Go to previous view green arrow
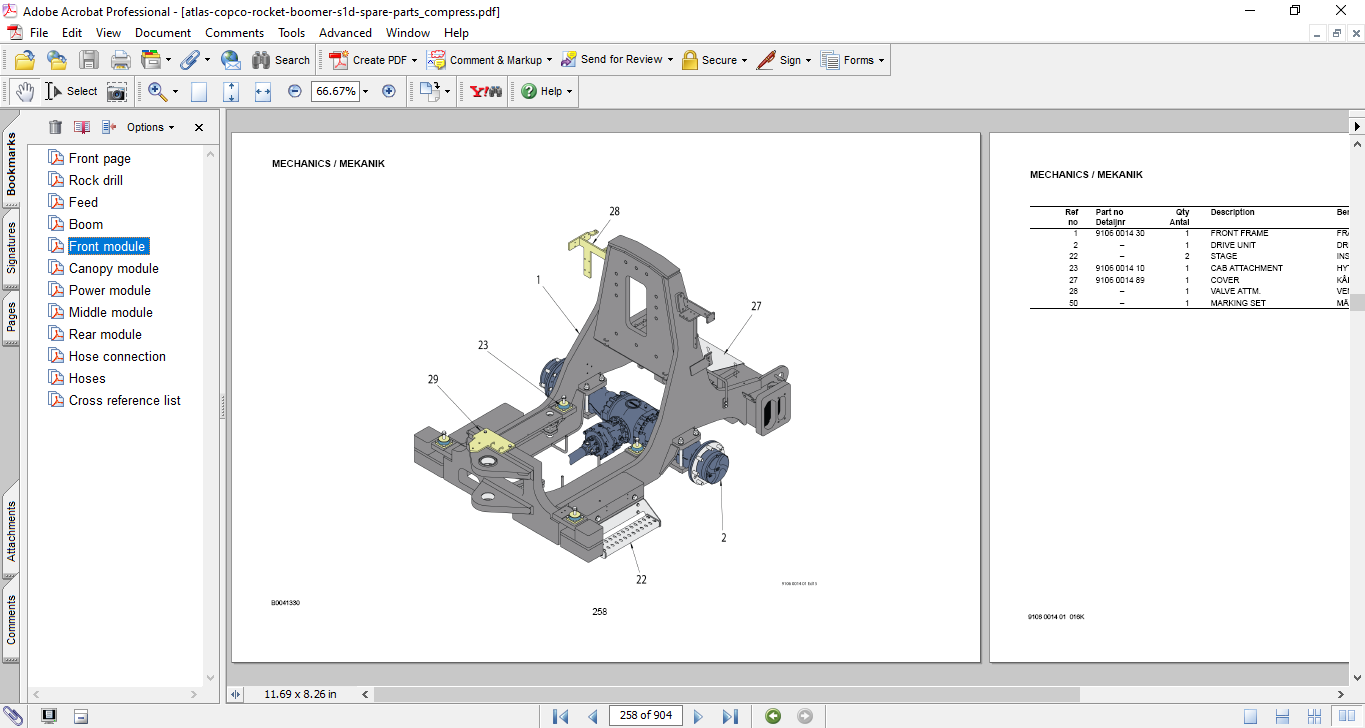The height and width of the screenshot is (728, 1365). tap(773, 716)
